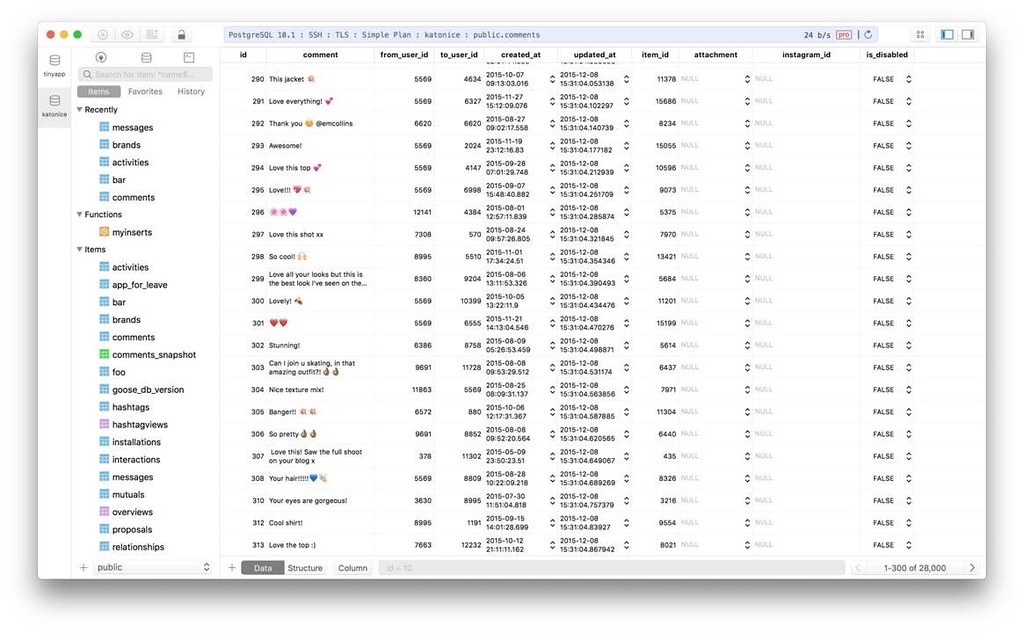The height and width of the screenshot is (633, 1024).
Task: Collapse the Recently section in the sidebar
Action: pos(80,110)
